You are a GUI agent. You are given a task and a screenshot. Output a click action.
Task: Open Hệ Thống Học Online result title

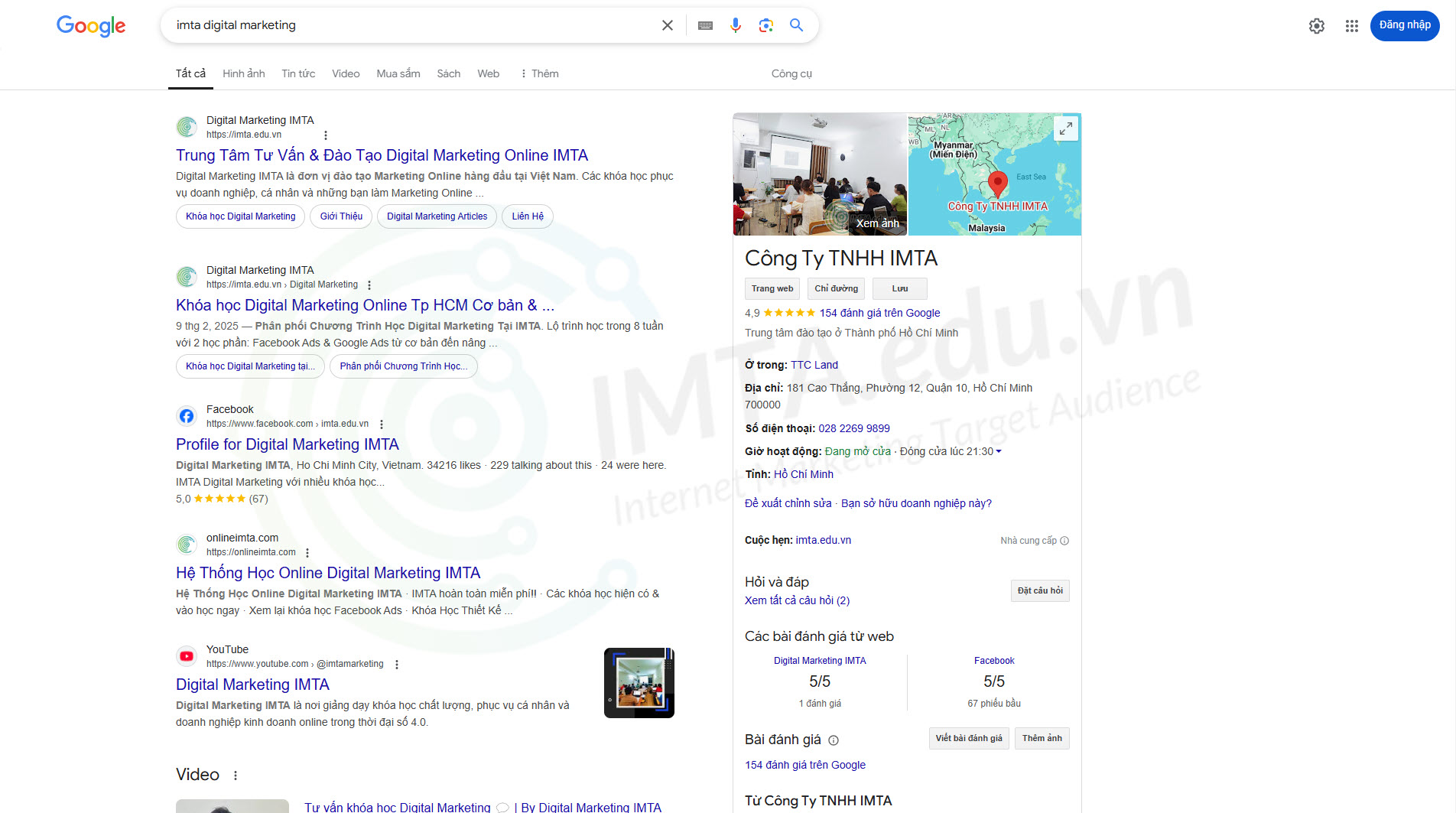click(x=328, y=573)
